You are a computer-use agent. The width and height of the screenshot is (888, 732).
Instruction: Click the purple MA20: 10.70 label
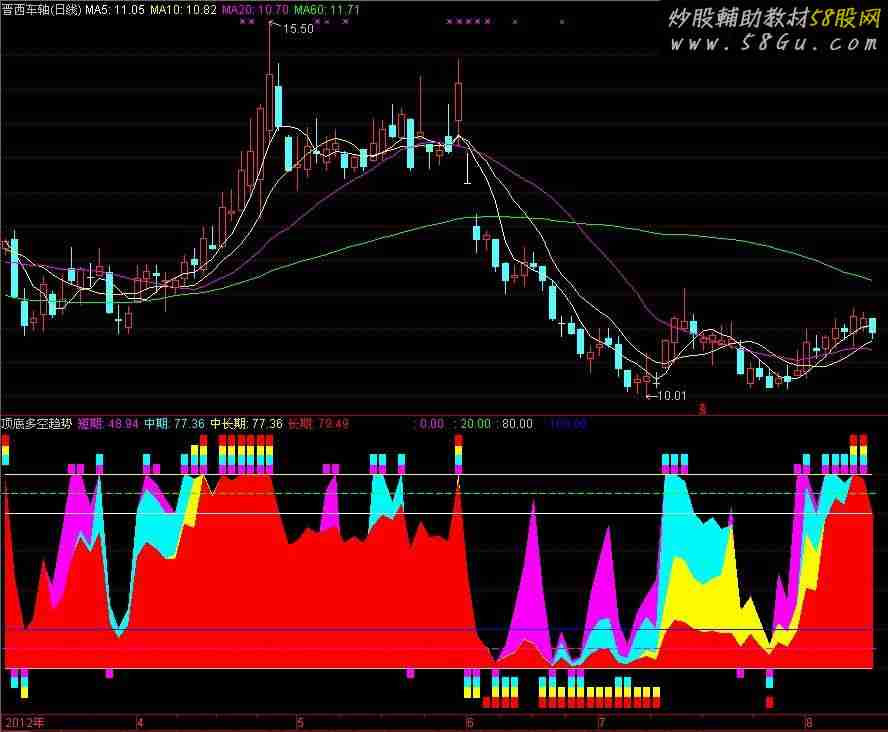tap(255, 9)
